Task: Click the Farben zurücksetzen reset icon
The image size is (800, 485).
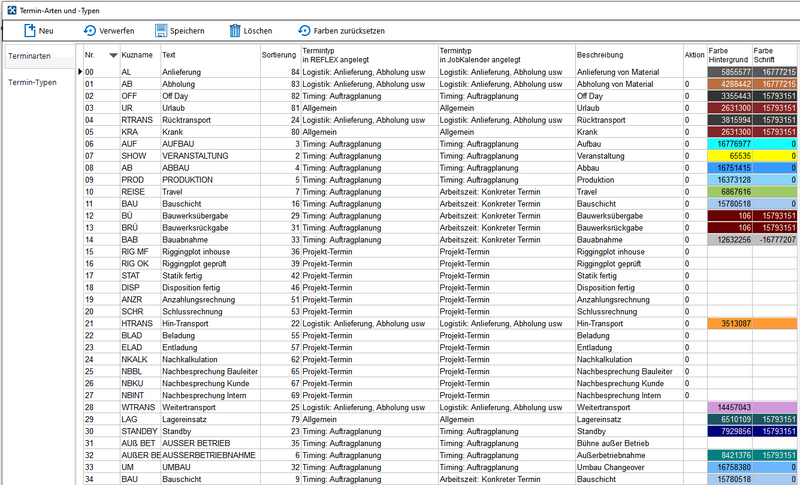Action: (304, 31)
